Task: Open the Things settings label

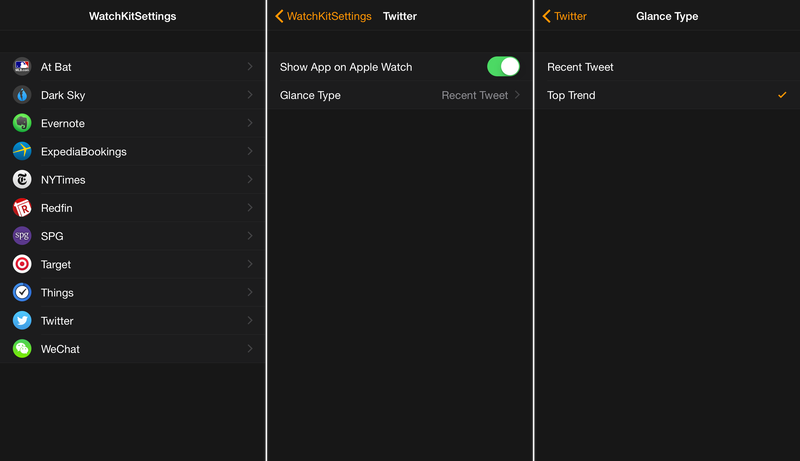Action: [x=57, y=293]
